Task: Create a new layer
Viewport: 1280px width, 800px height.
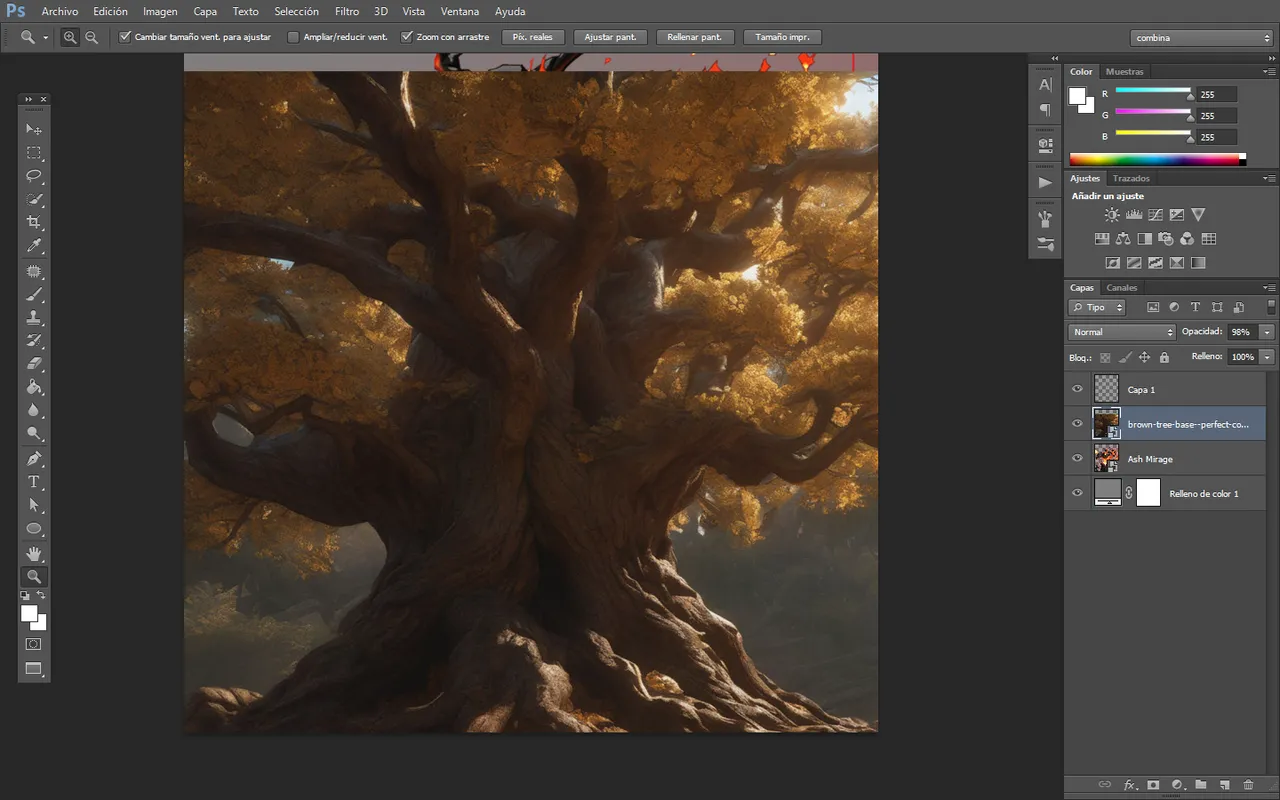Action: 1225,785
